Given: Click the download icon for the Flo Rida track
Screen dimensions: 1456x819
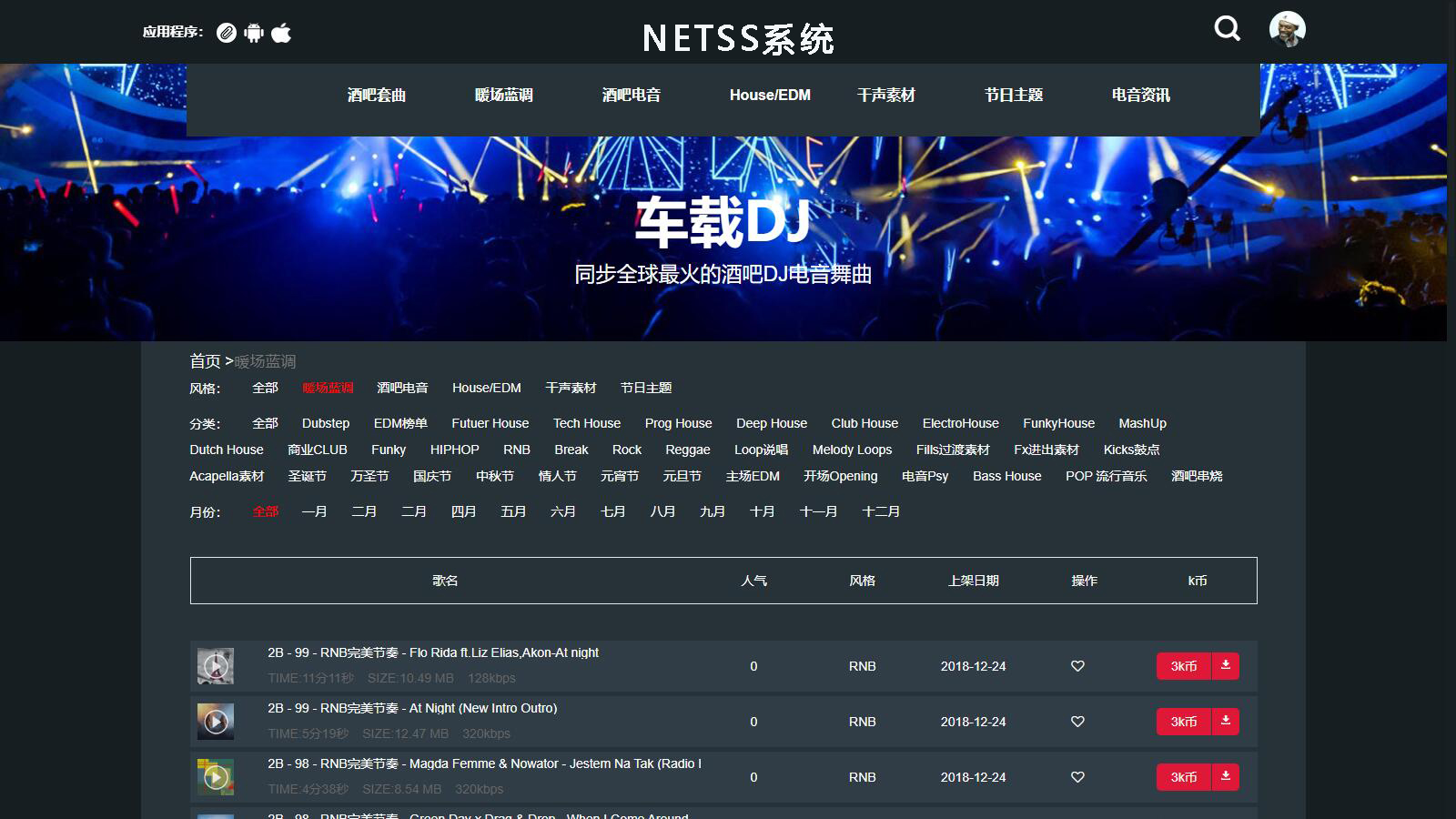Looking at the screenshot, I should (1226, 665).
